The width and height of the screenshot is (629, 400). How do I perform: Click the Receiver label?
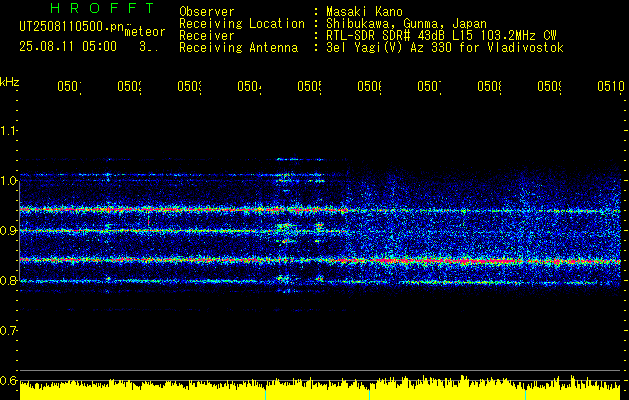click(207, 36)
